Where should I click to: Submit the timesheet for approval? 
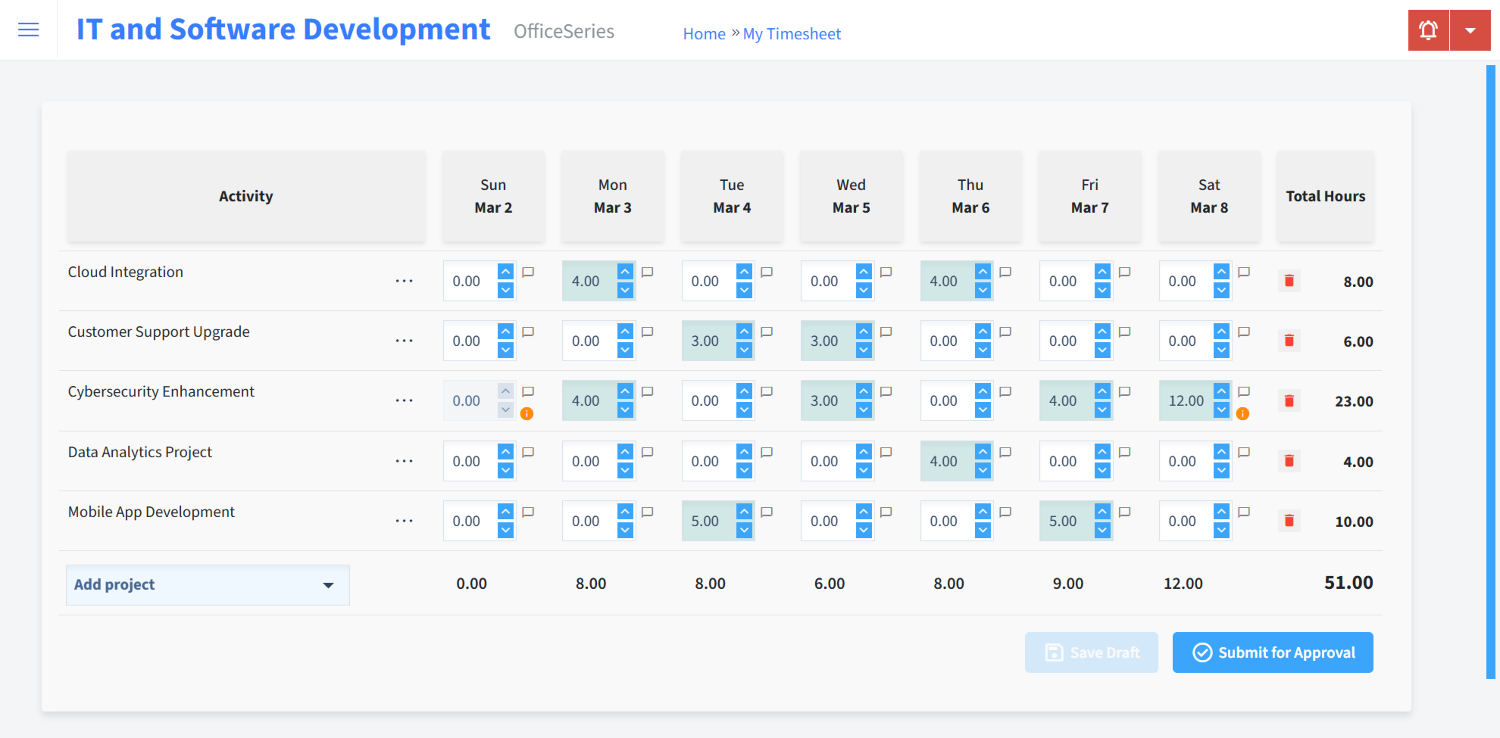tap(1272, 652)
